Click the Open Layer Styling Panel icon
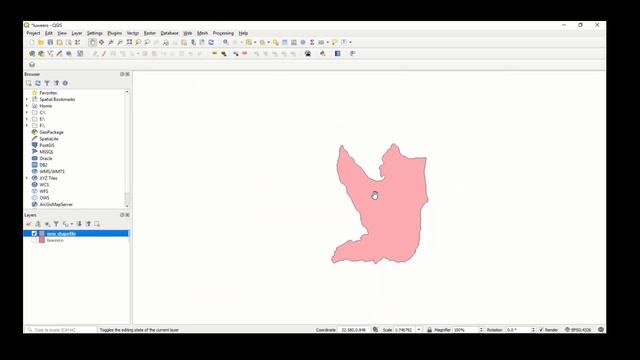Viewport: 640px width, 360px height. pos(29,224)
